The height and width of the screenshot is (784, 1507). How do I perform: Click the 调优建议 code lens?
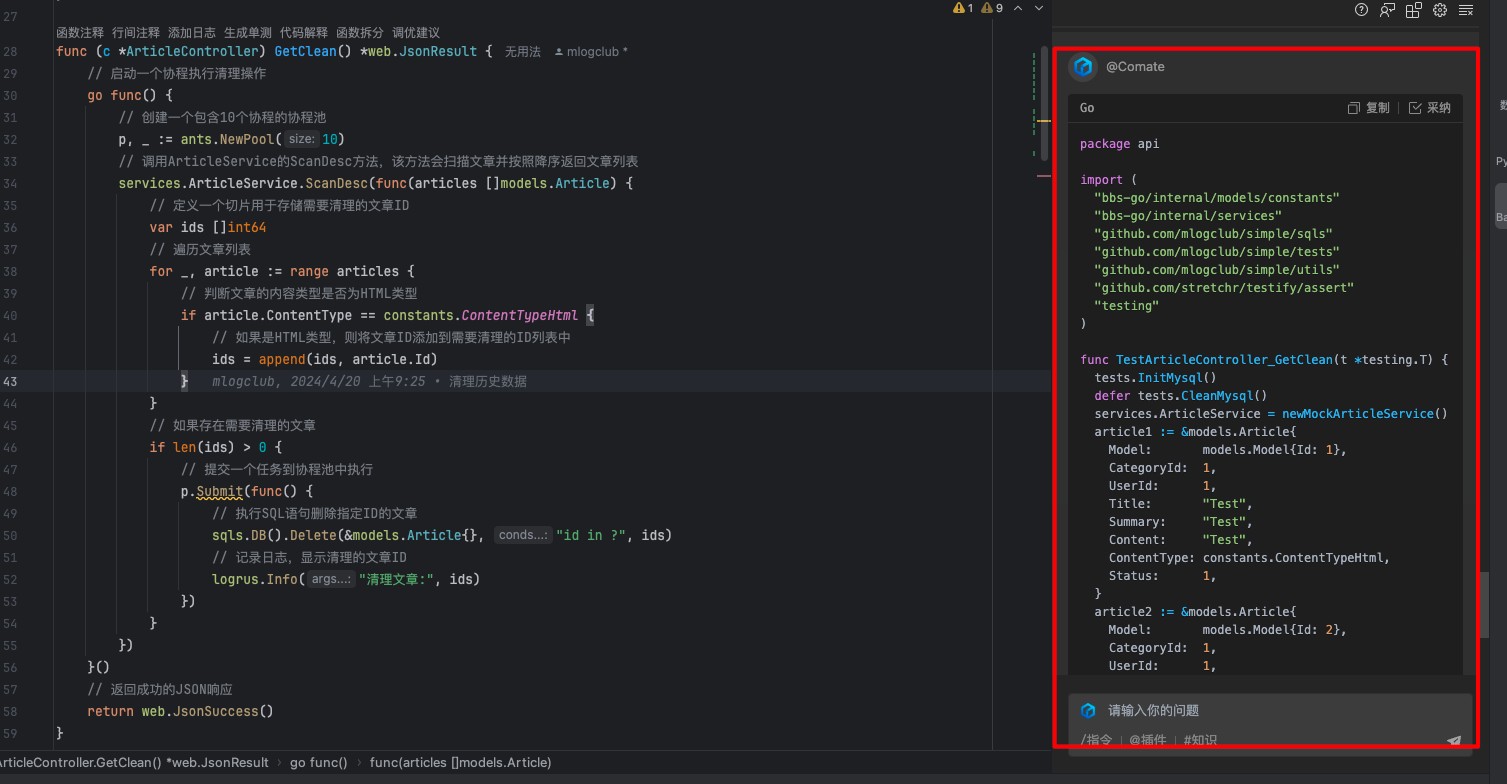416,33
